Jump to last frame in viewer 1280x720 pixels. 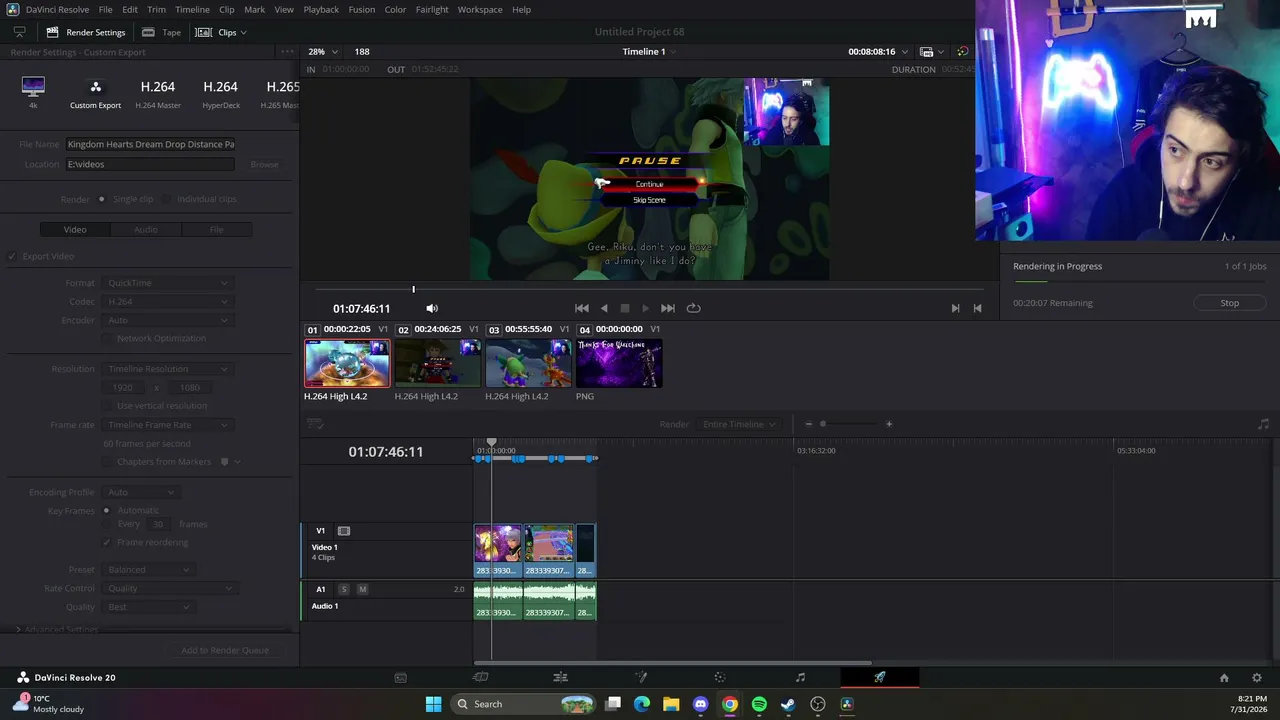[668, 308]
